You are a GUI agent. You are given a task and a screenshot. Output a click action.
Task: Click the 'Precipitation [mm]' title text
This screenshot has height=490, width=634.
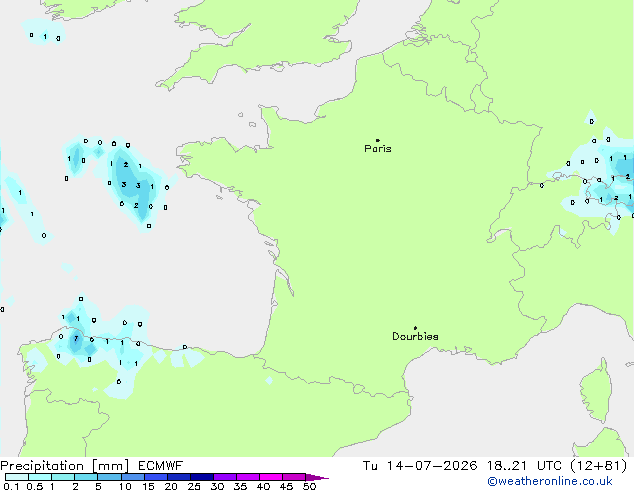coord(65,466)
